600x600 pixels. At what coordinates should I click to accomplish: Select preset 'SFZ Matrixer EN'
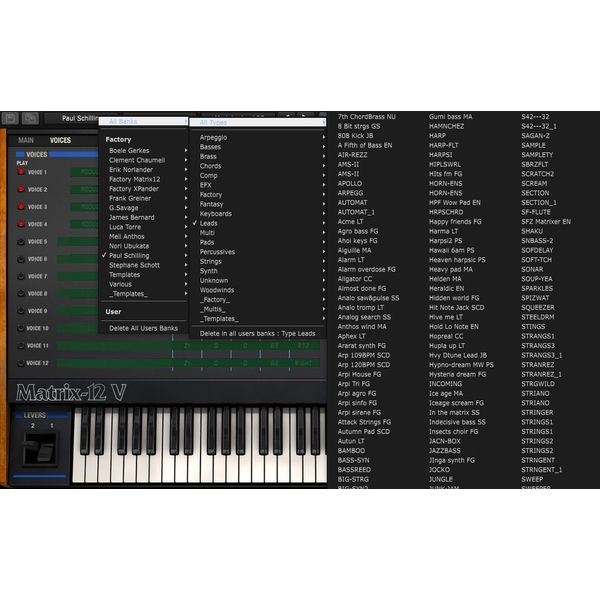click(x=546, y=222)
